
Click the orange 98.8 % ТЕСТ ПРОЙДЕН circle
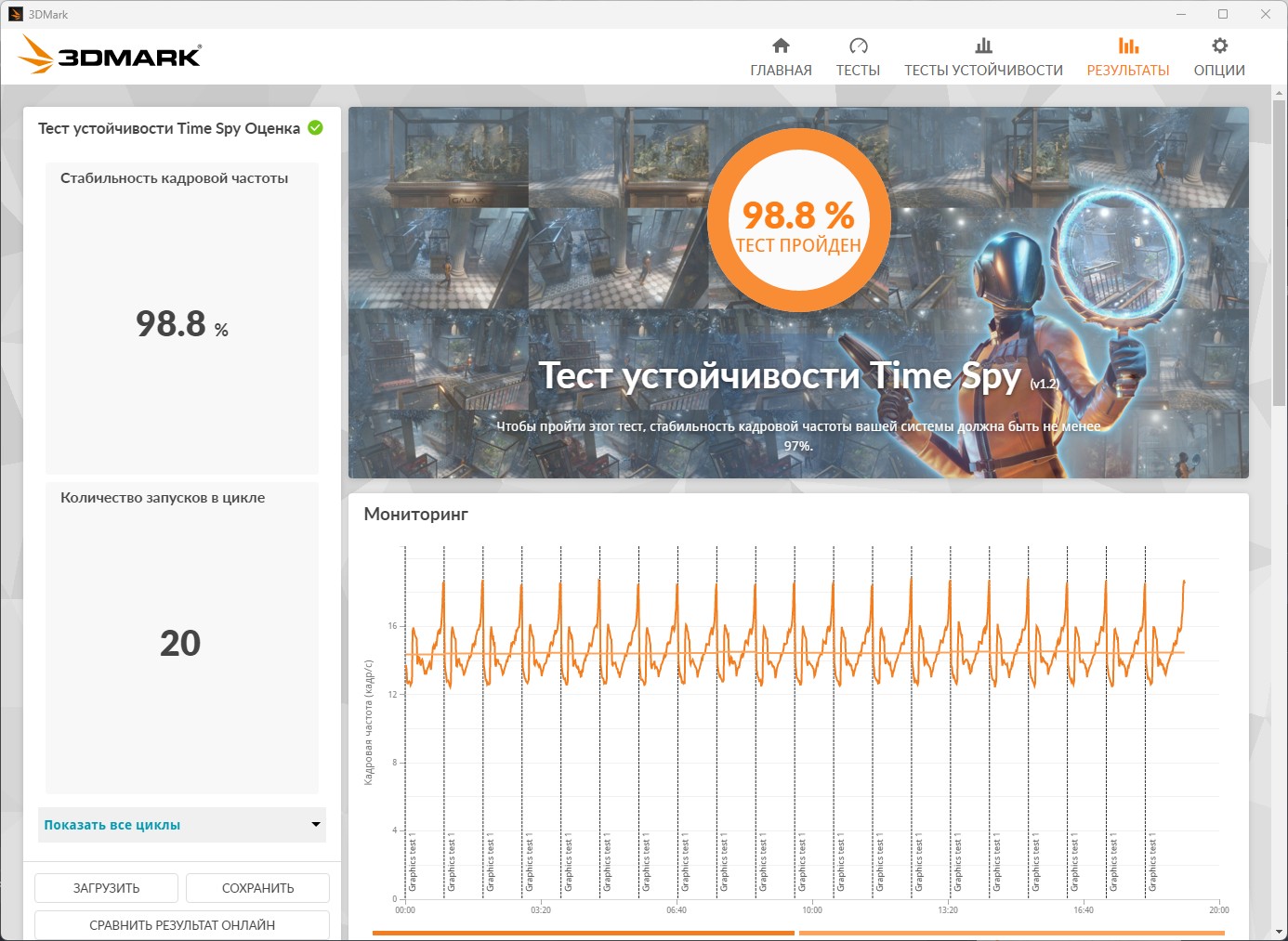click(799, 220)
